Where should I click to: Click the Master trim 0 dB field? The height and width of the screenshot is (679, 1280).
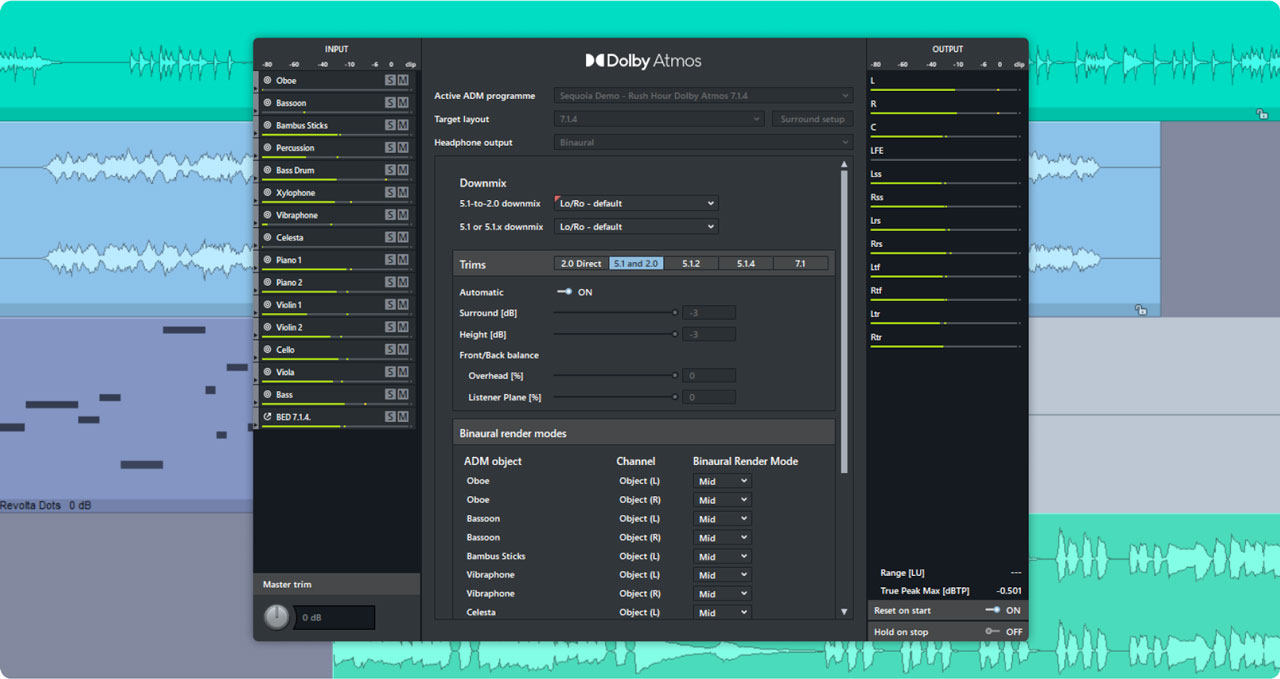[334, 618]
